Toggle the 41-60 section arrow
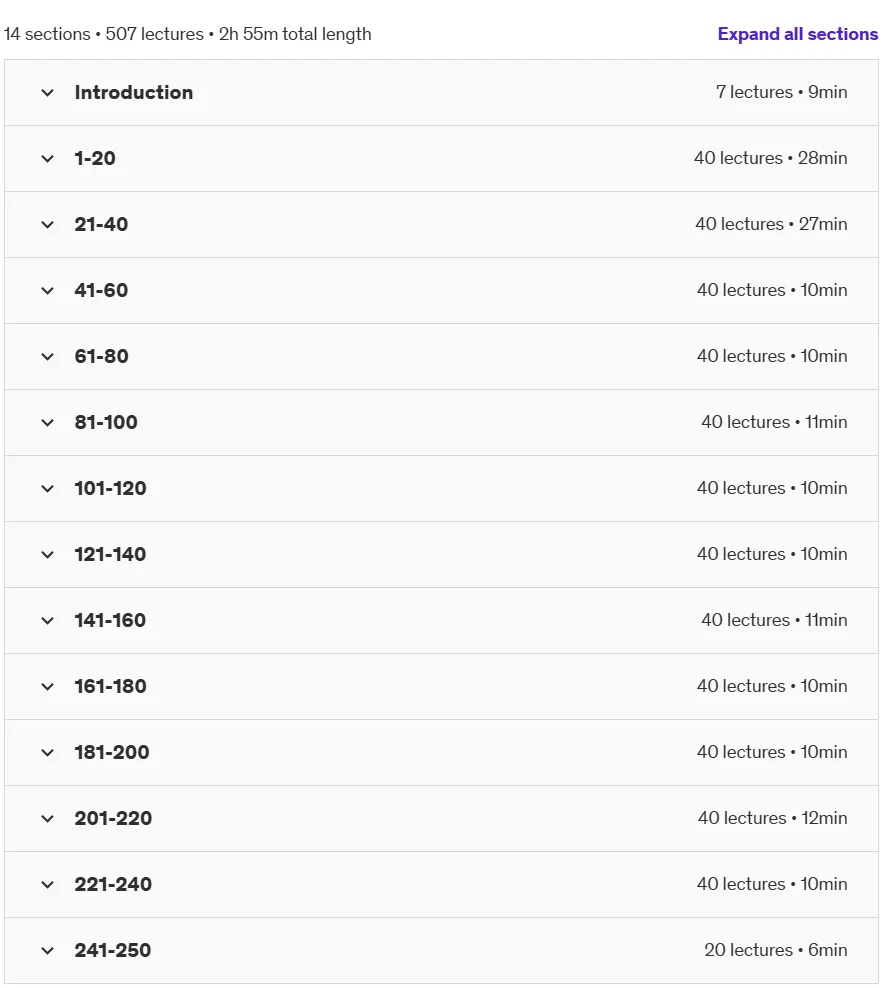This screenshot has height=988, width=882. click(x=47, y=291)
